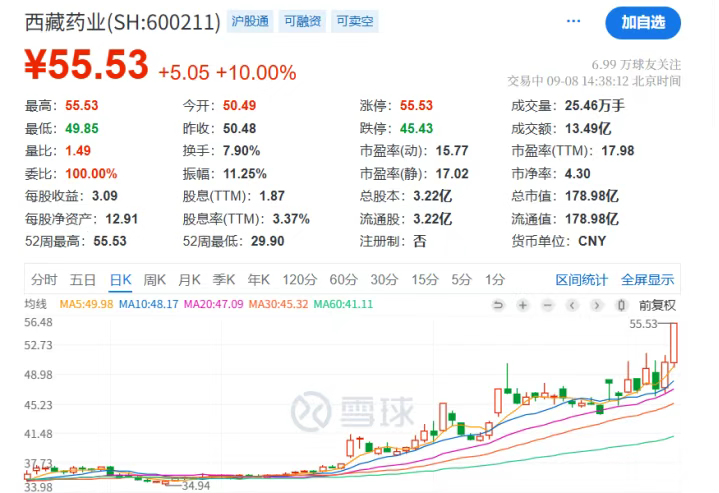The image size is (719, 493).
Task: Select the 60分 chart tab
Action: 343,280
